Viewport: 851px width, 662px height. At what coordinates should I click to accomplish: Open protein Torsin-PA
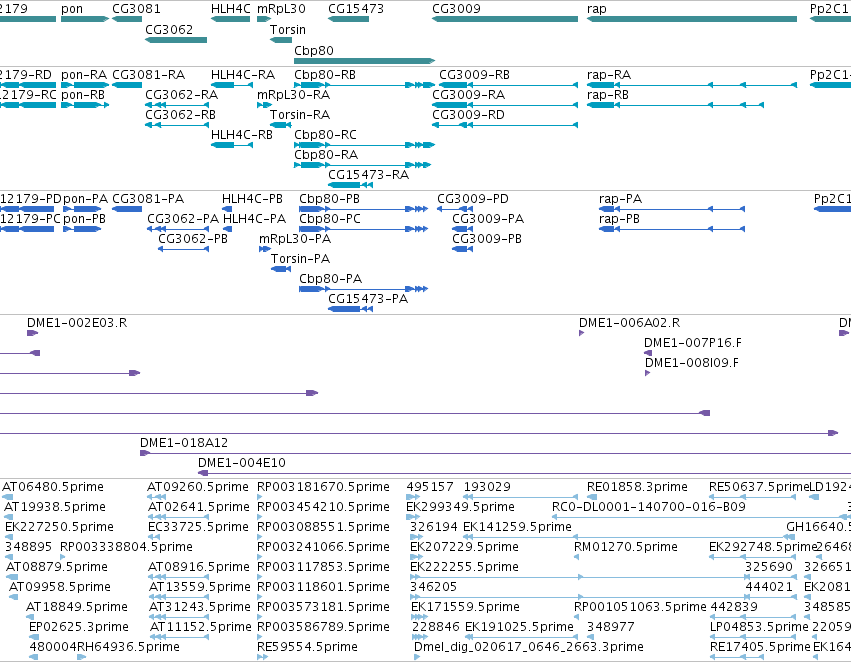coord(300,259)
